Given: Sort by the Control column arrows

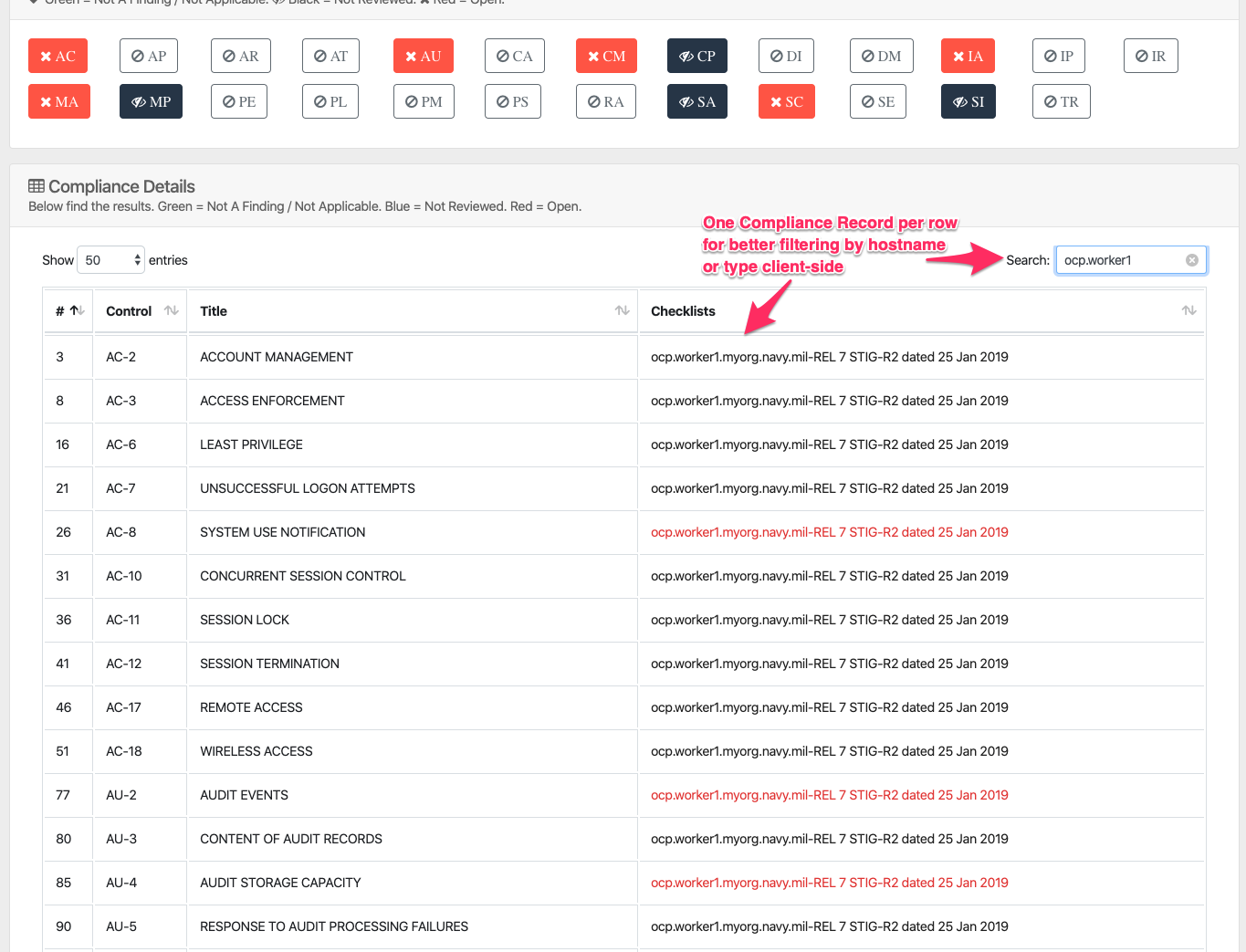Looking at the screenshot, I should 171,310.
